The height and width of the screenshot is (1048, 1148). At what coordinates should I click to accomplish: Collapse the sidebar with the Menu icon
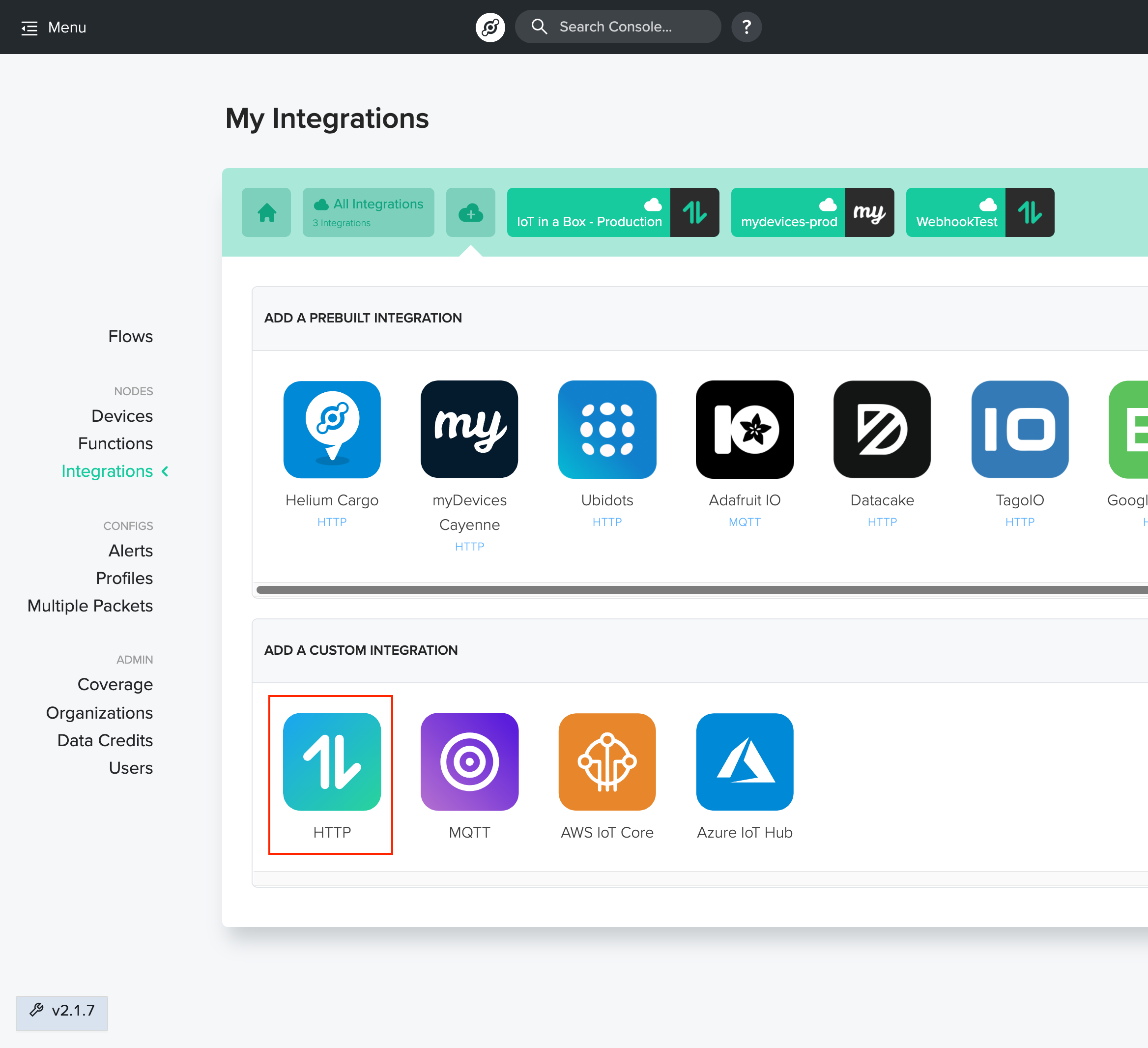(29, 28)
